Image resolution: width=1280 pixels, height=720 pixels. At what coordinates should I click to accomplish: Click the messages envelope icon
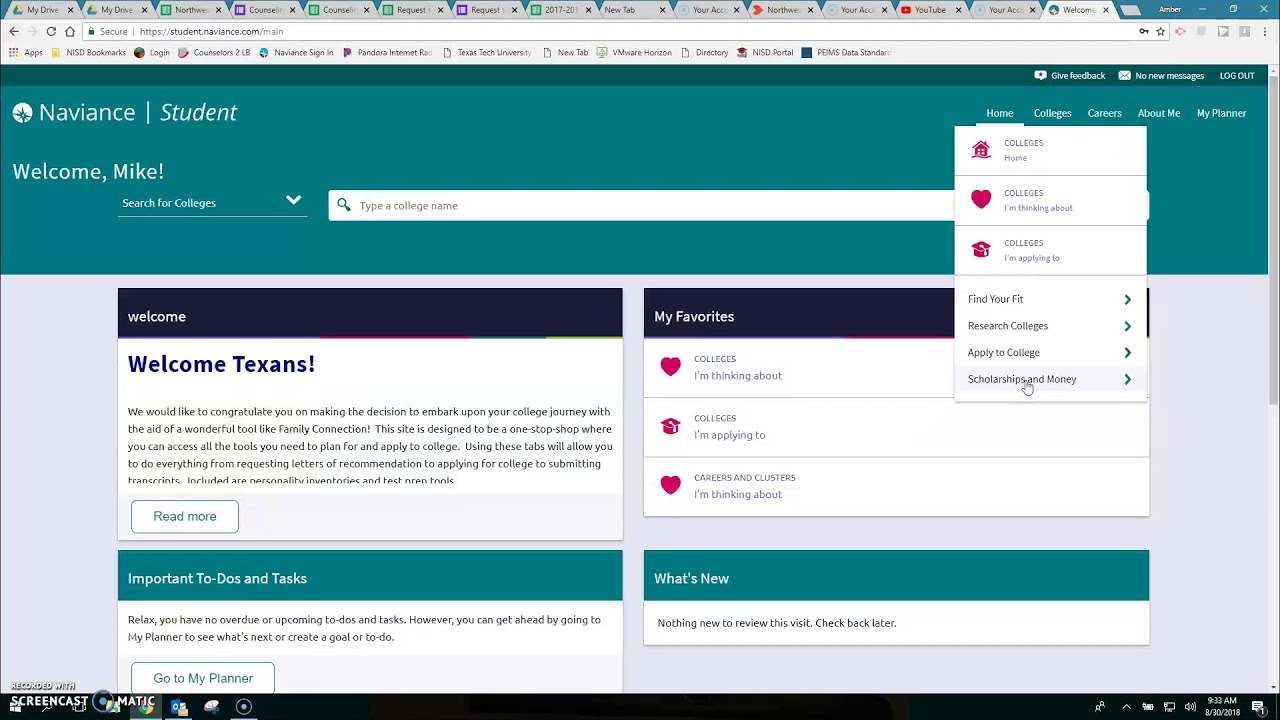point(1124,76)
